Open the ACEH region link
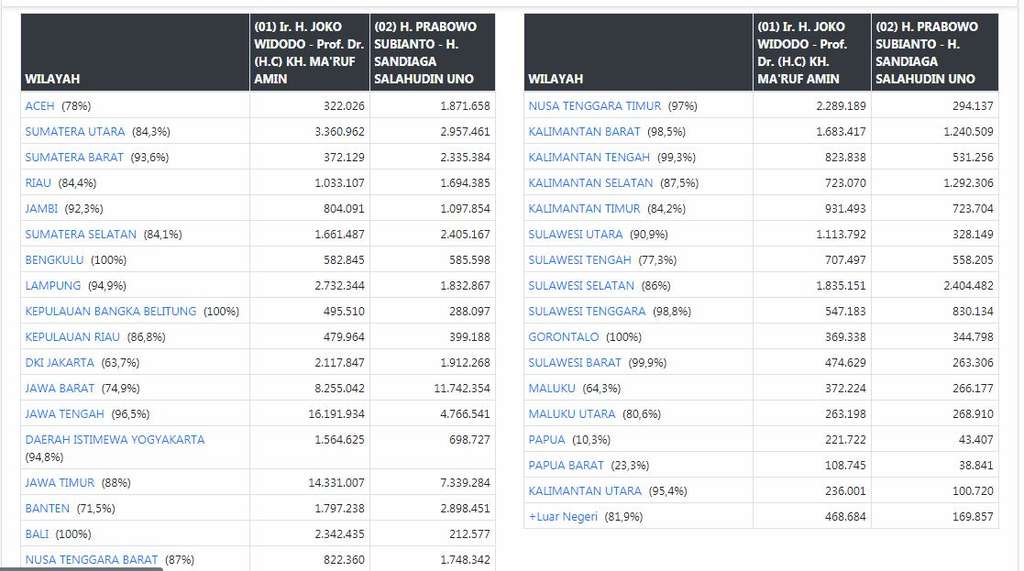This screenshot has width=1024, height=571. tap(40, 106)
